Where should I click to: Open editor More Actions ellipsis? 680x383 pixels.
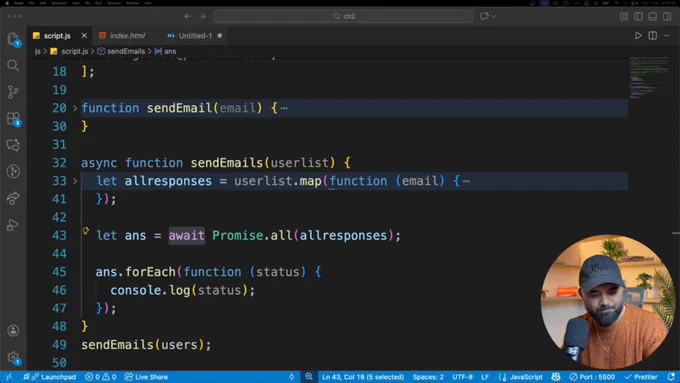pyautogui.click(x=667, y=36)
